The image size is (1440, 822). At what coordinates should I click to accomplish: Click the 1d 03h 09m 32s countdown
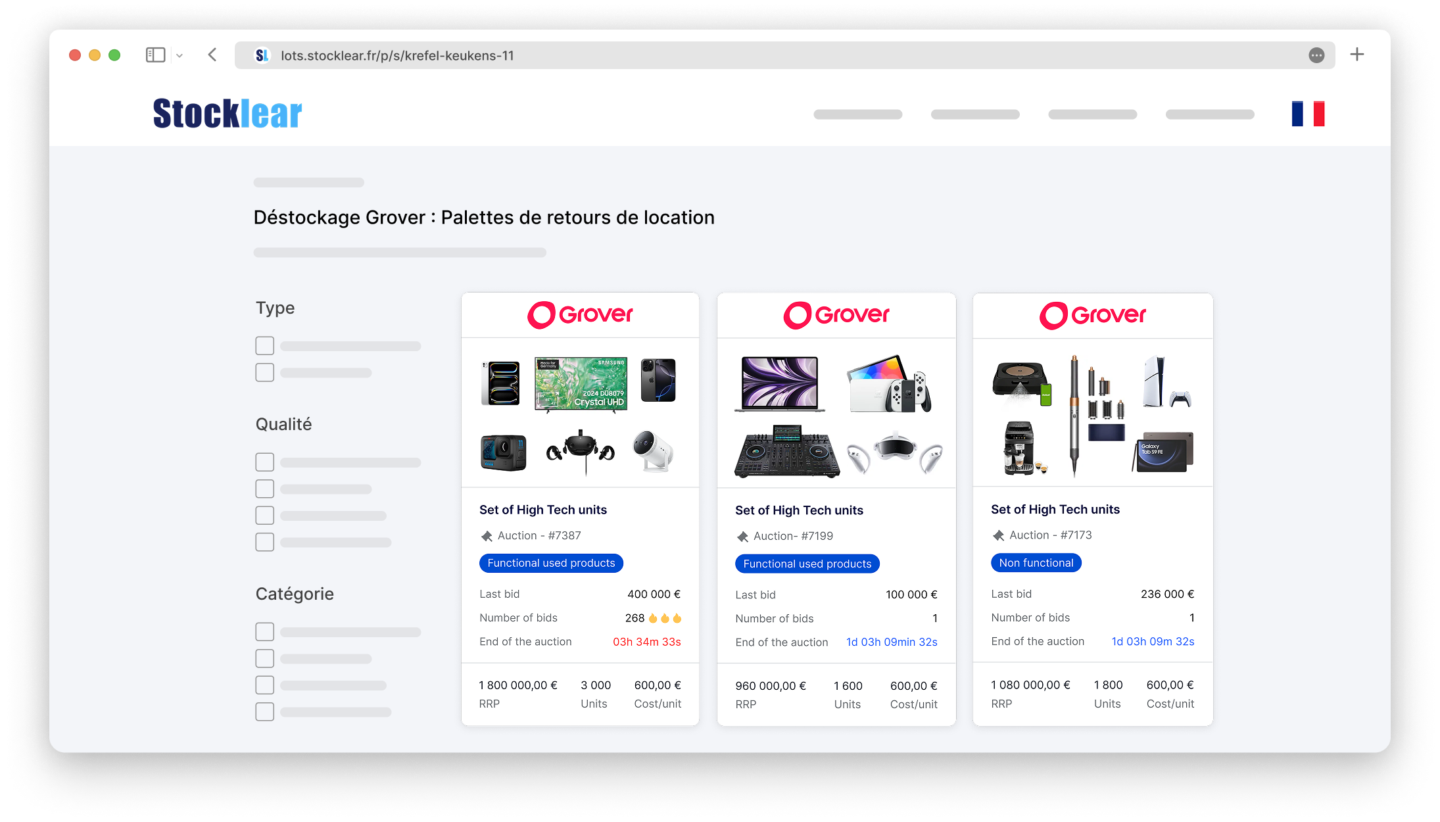point(1153,642)
